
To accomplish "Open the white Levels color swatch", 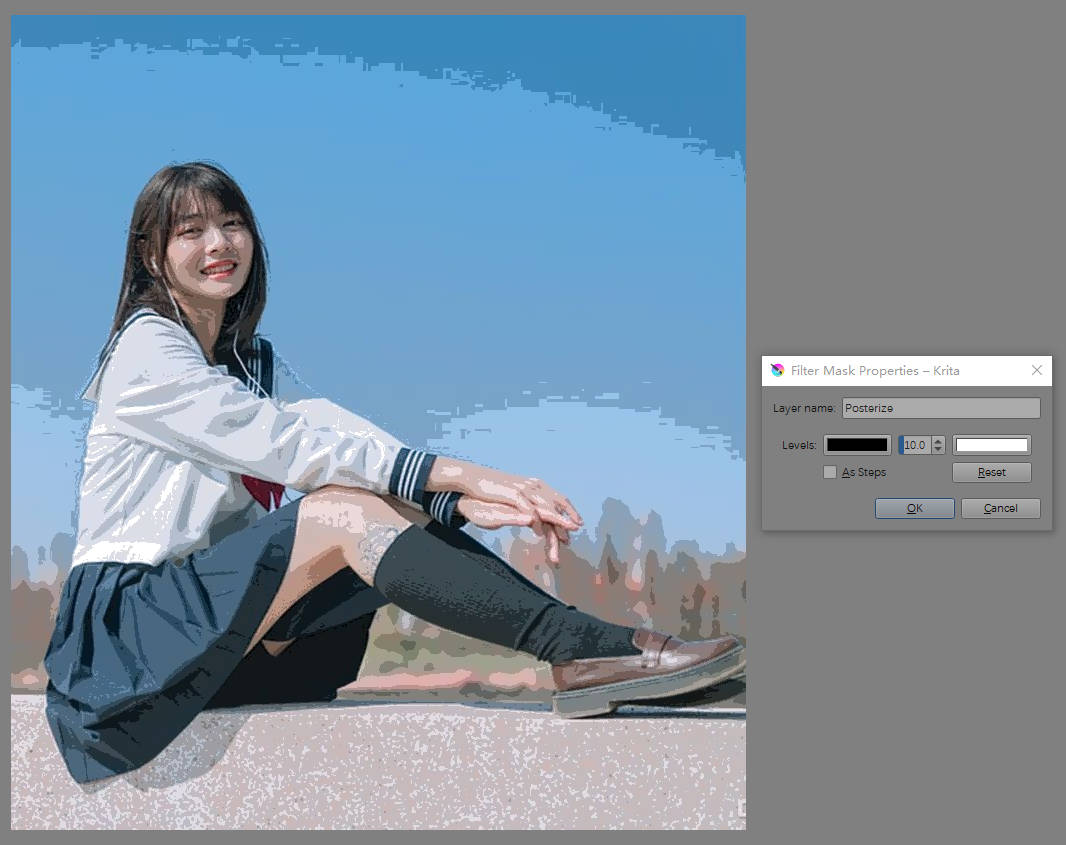I will click(991, 445).
